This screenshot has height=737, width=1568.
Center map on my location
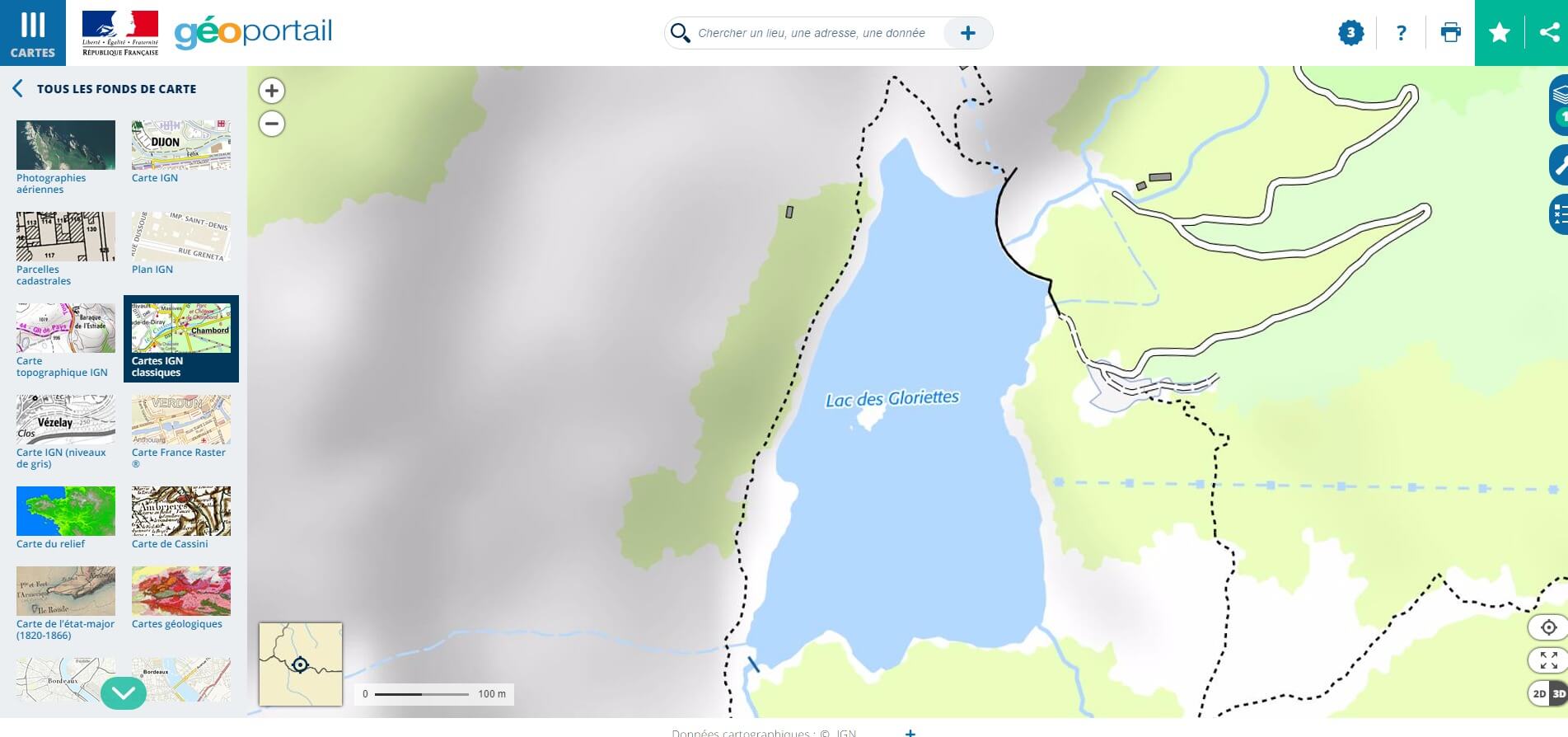point(1548,627)
